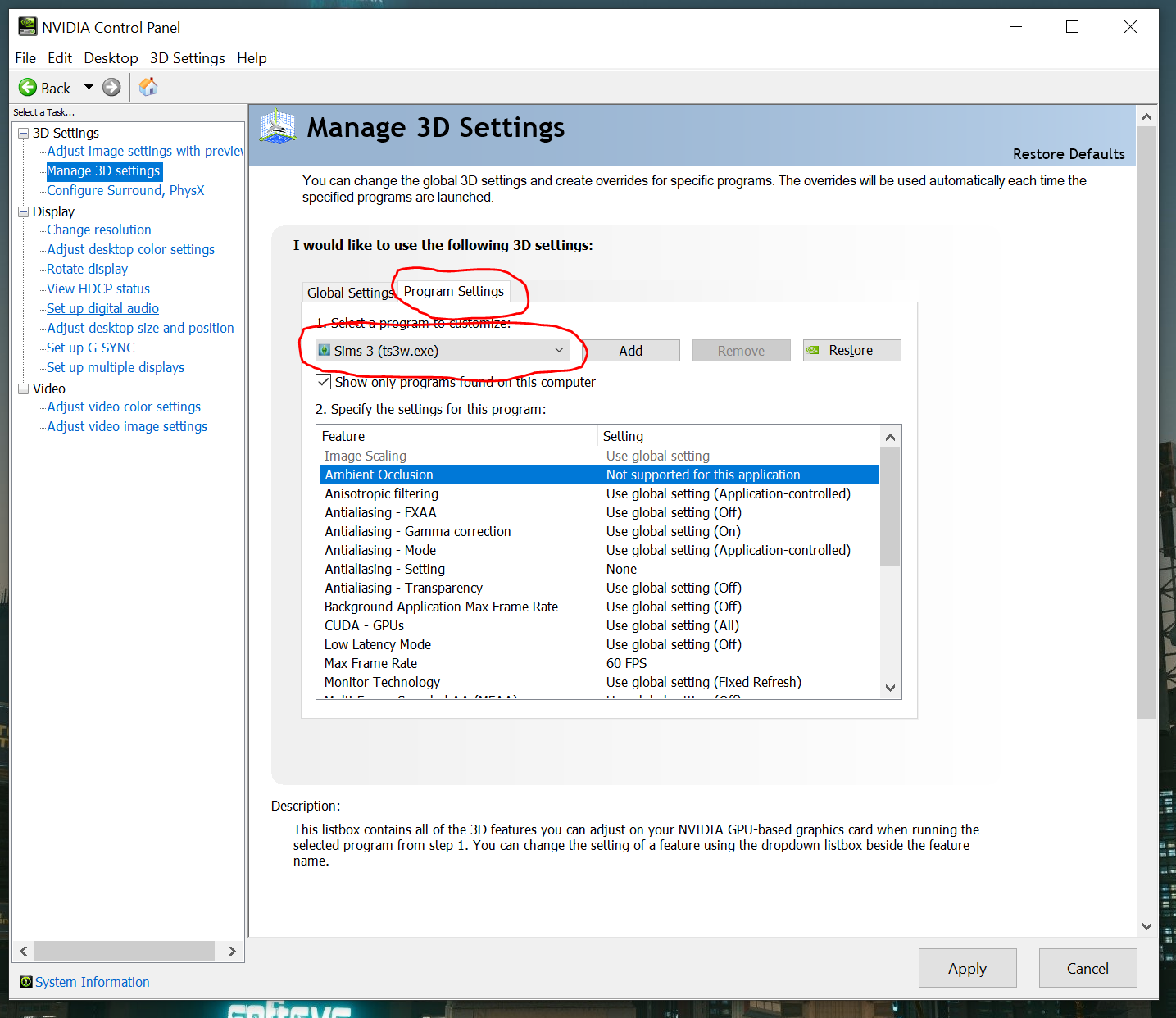Open Adjust video color settings

124,407
